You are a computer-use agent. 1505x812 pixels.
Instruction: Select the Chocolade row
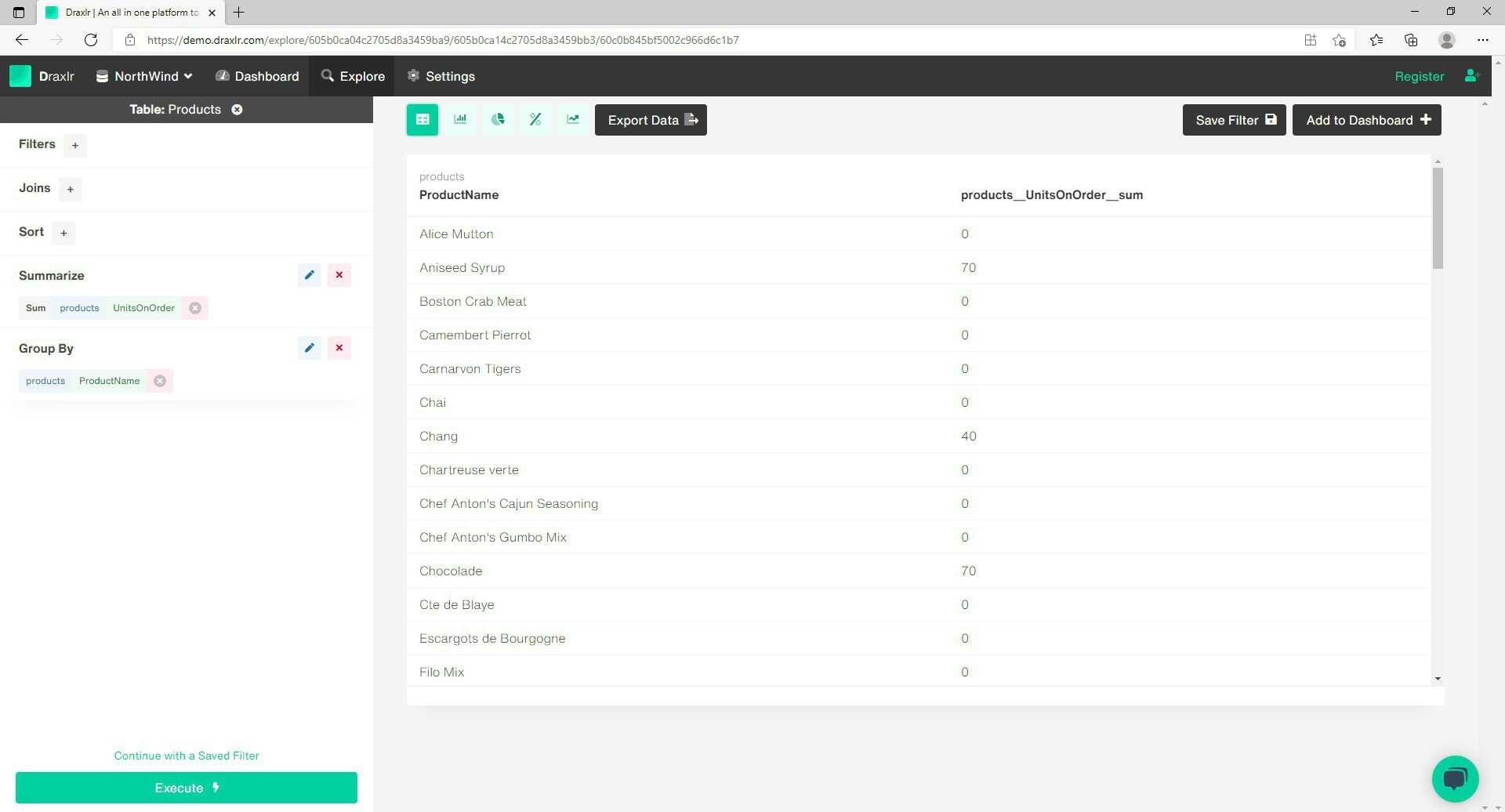pyautogui.click(x=919, y=571)
